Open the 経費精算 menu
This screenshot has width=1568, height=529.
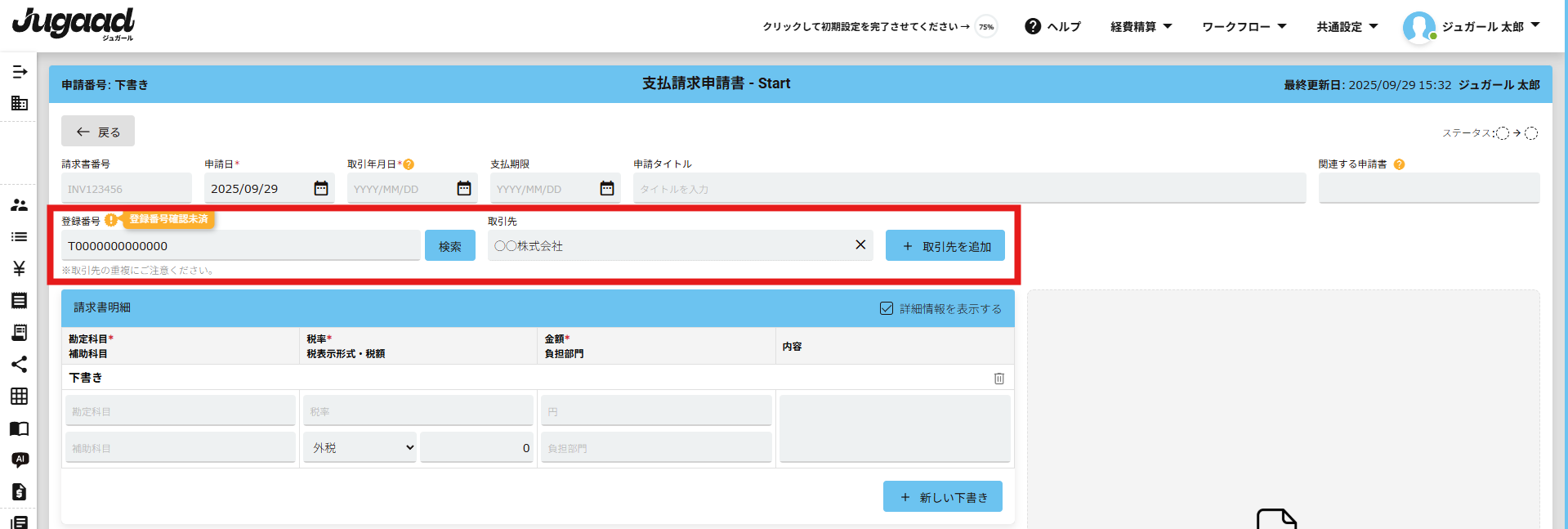1141,26
